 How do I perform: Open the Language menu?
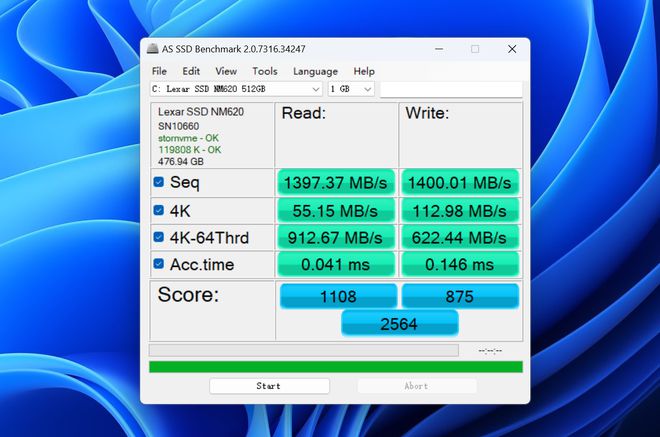coord(316,72)
